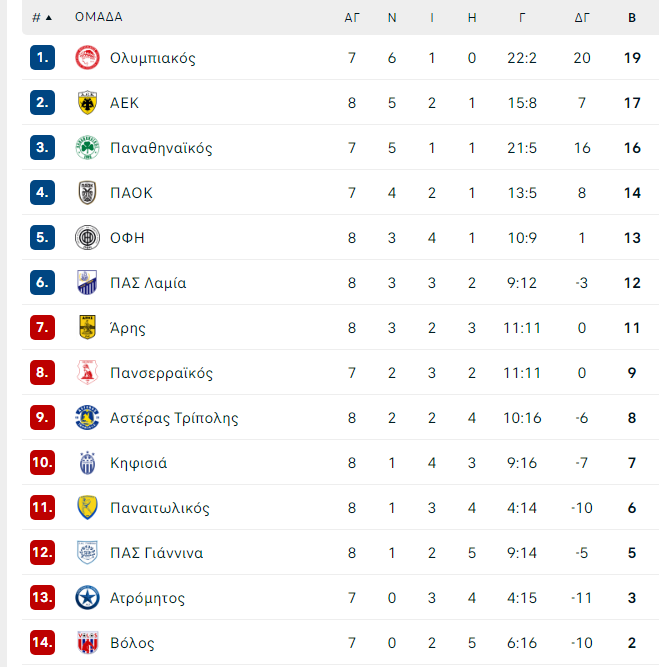Open the AEK team logo
The height and width of the screenshot is (667, 659).
pyautogui.click(x=87, y=103)
